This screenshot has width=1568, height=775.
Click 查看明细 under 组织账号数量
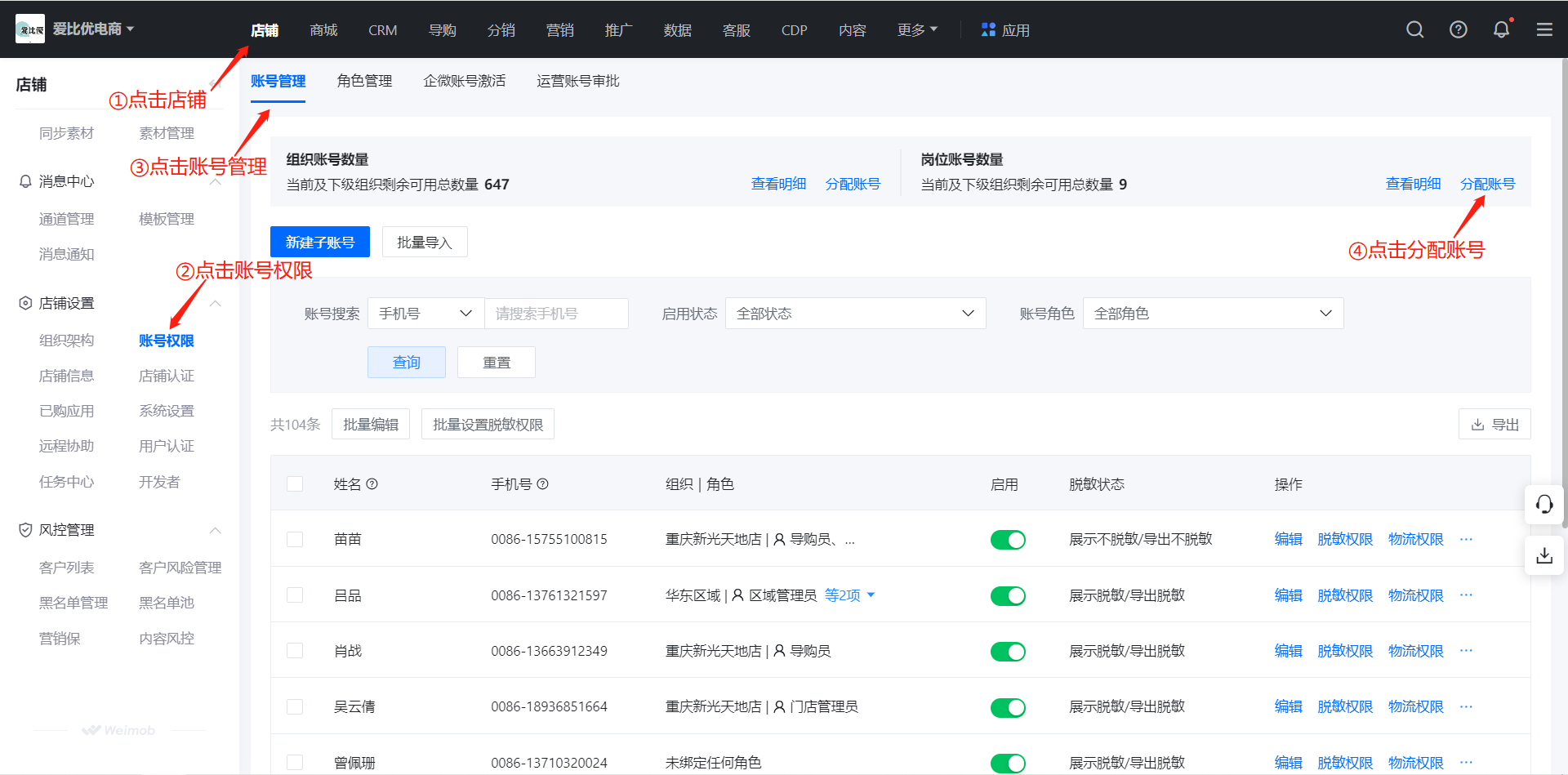coord(778,184)
